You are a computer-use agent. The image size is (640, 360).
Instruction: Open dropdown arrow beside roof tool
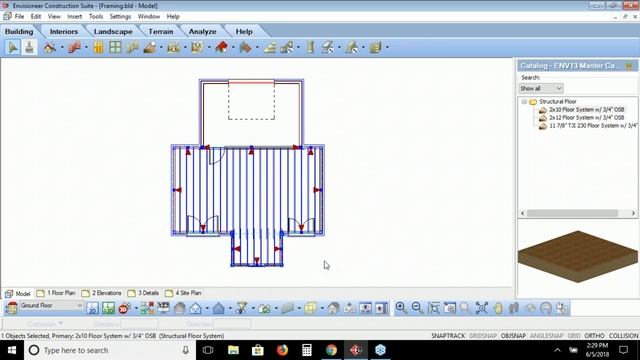click(233, 48)
